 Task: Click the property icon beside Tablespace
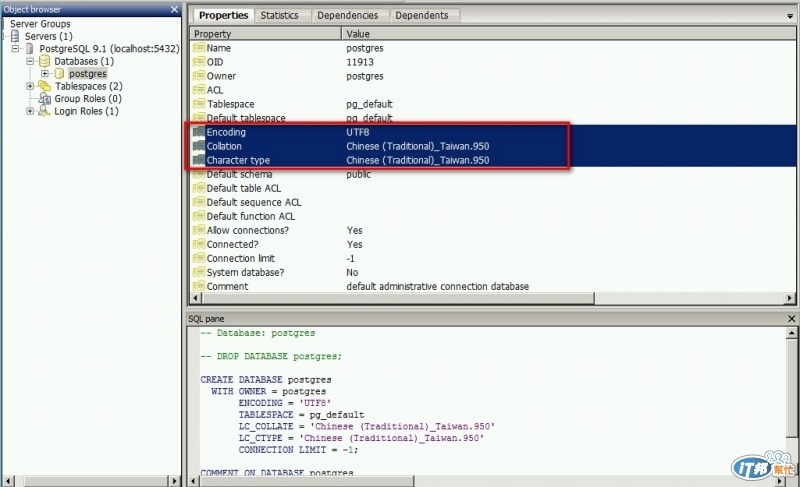[198, 104]
